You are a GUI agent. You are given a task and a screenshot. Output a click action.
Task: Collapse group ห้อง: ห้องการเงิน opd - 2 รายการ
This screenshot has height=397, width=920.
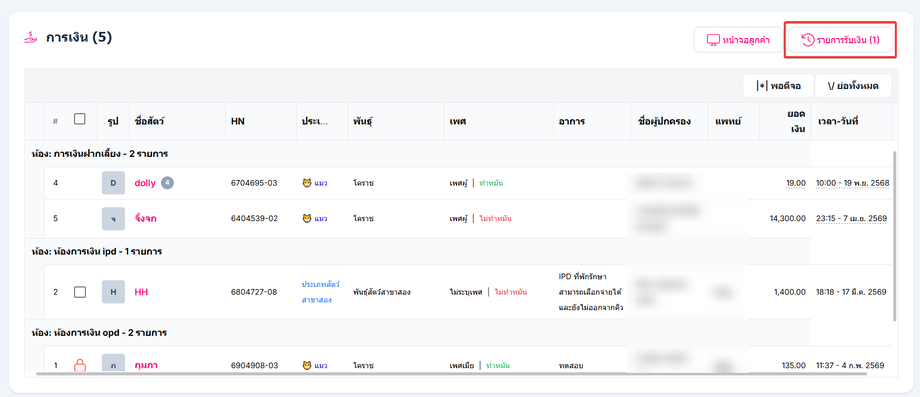(99, 332)
